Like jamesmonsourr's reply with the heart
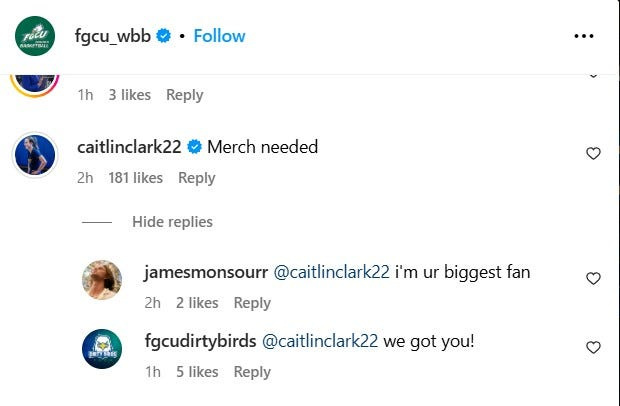620x406 pixels. pos(593,278)
